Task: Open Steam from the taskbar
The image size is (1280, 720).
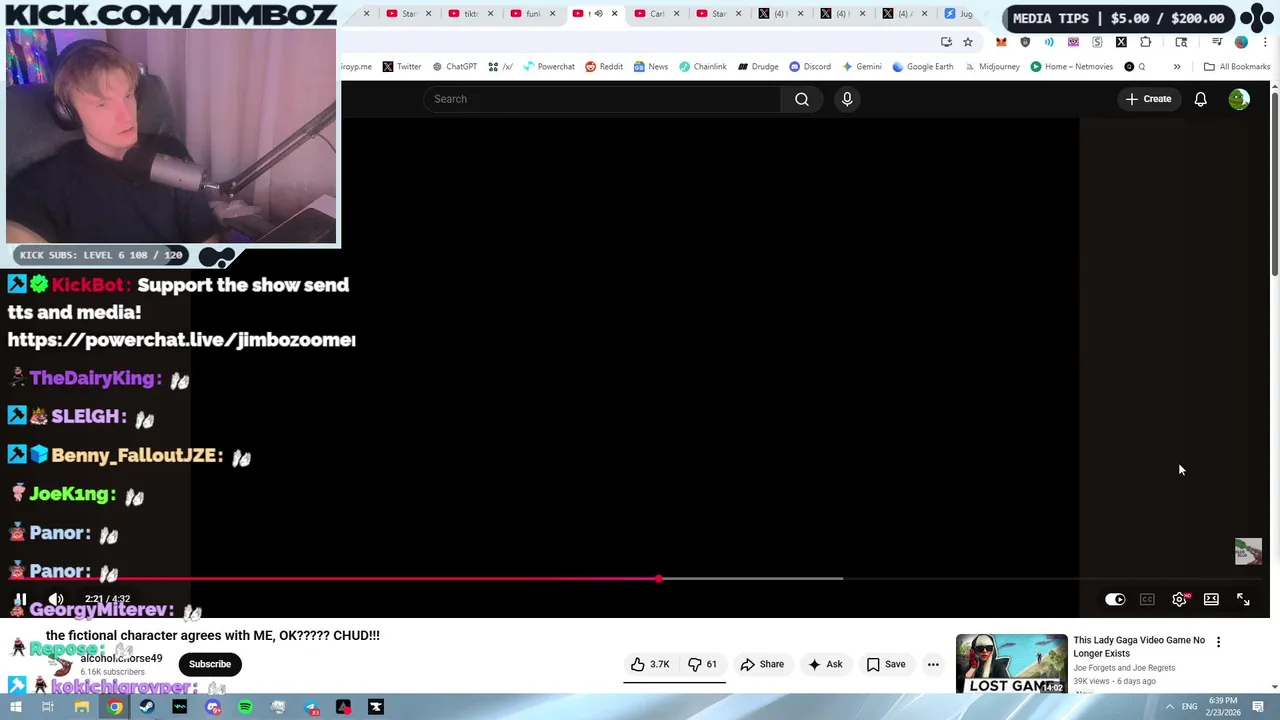Action: [147, 707]
